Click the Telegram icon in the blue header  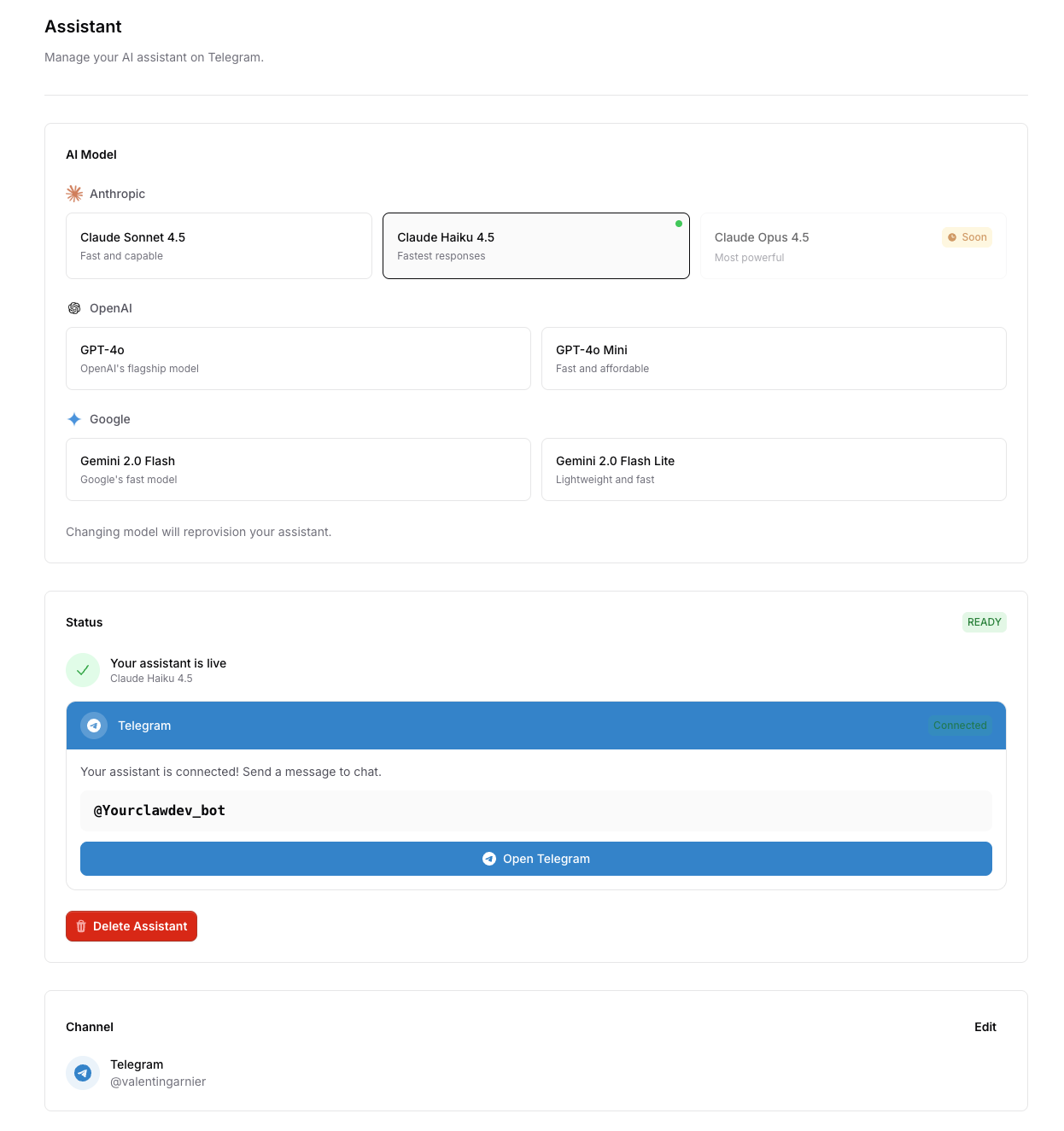94,726
